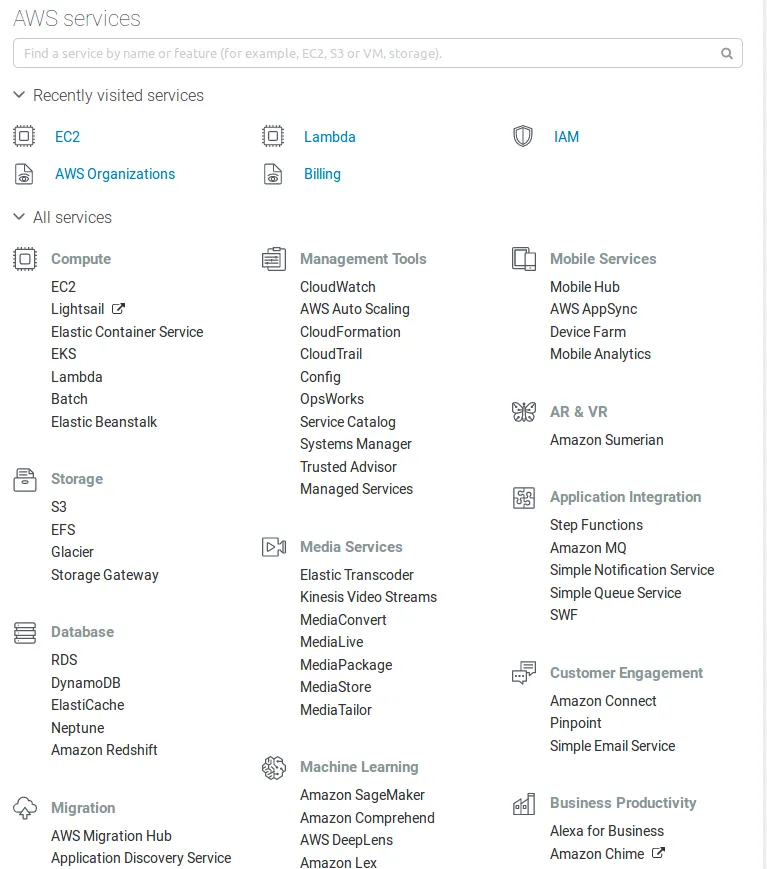The image size is (767, 869).
Task: Click the Mobile Services category icon
Action: (x=524, y=259)
